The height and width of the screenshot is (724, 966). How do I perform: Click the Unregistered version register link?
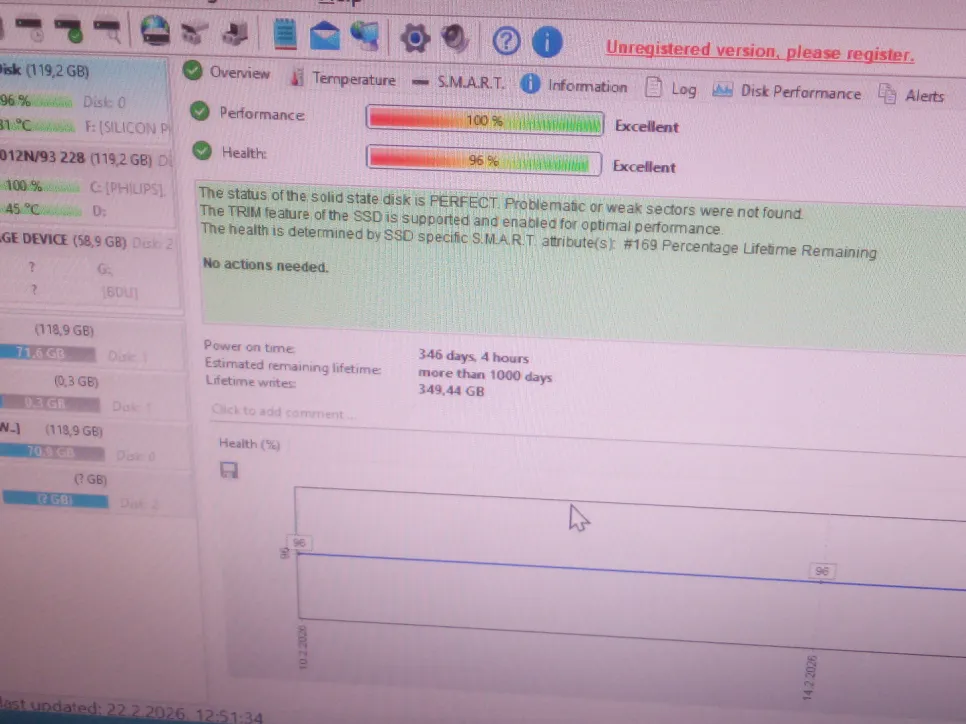759,50
